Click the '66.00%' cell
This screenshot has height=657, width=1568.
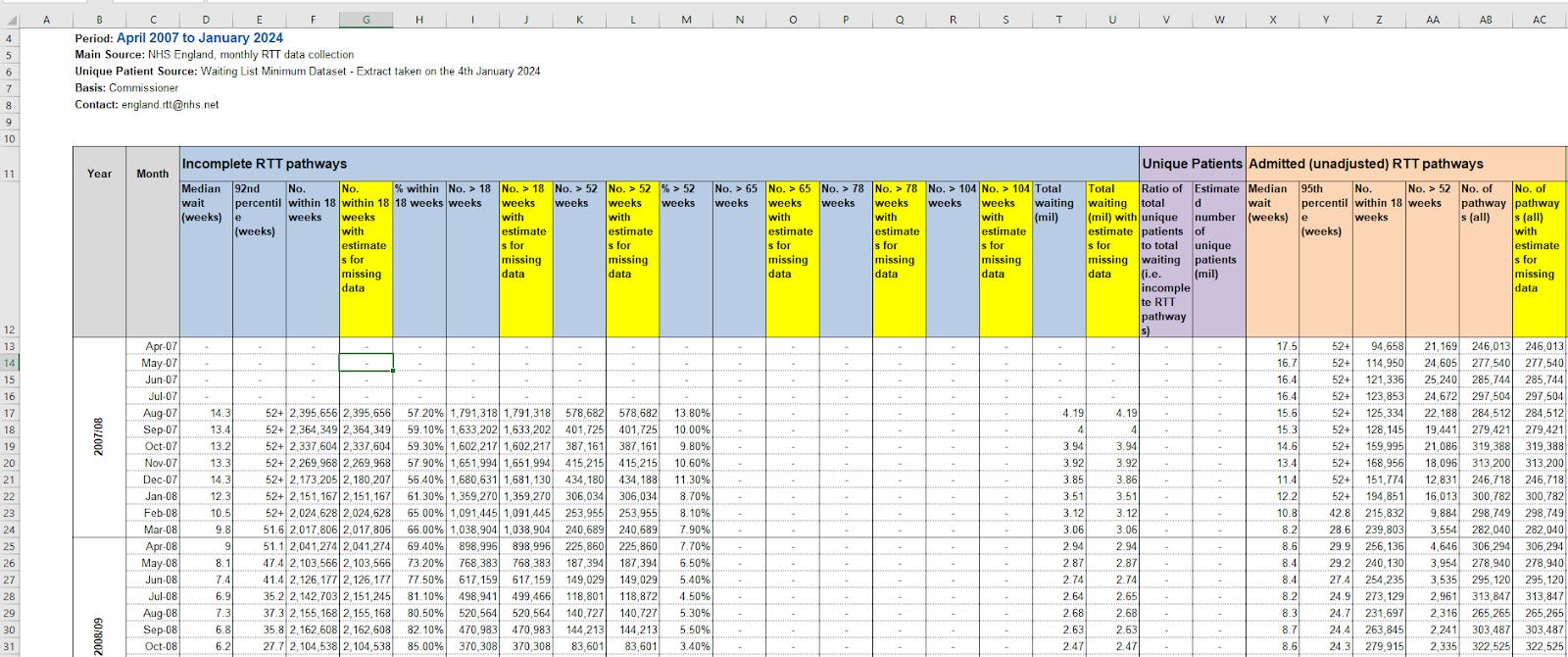[x=418, y=530]
